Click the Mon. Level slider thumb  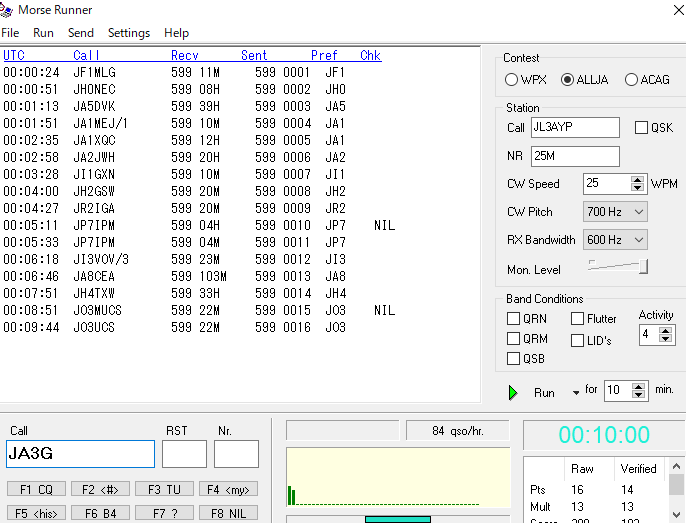pyautogui.click(x=643, y=267)
